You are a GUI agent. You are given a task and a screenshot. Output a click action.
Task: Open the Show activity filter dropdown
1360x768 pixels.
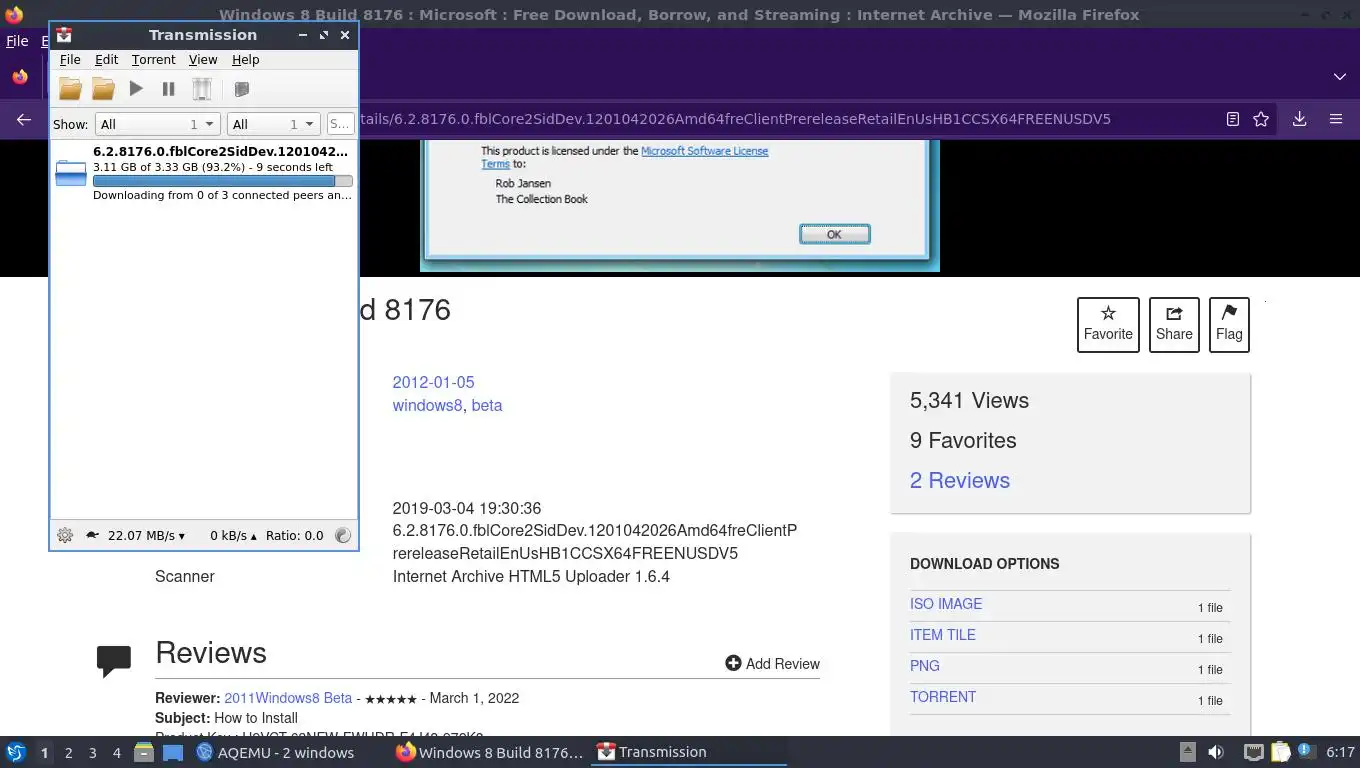coord(157,124)
